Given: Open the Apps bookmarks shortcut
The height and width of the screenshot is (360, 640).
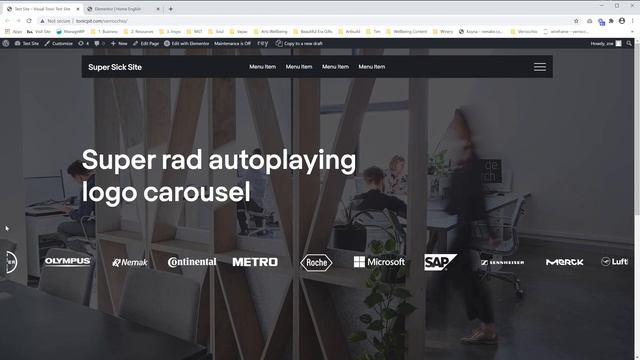Looking at the screenshot, I should coord(14,31).
